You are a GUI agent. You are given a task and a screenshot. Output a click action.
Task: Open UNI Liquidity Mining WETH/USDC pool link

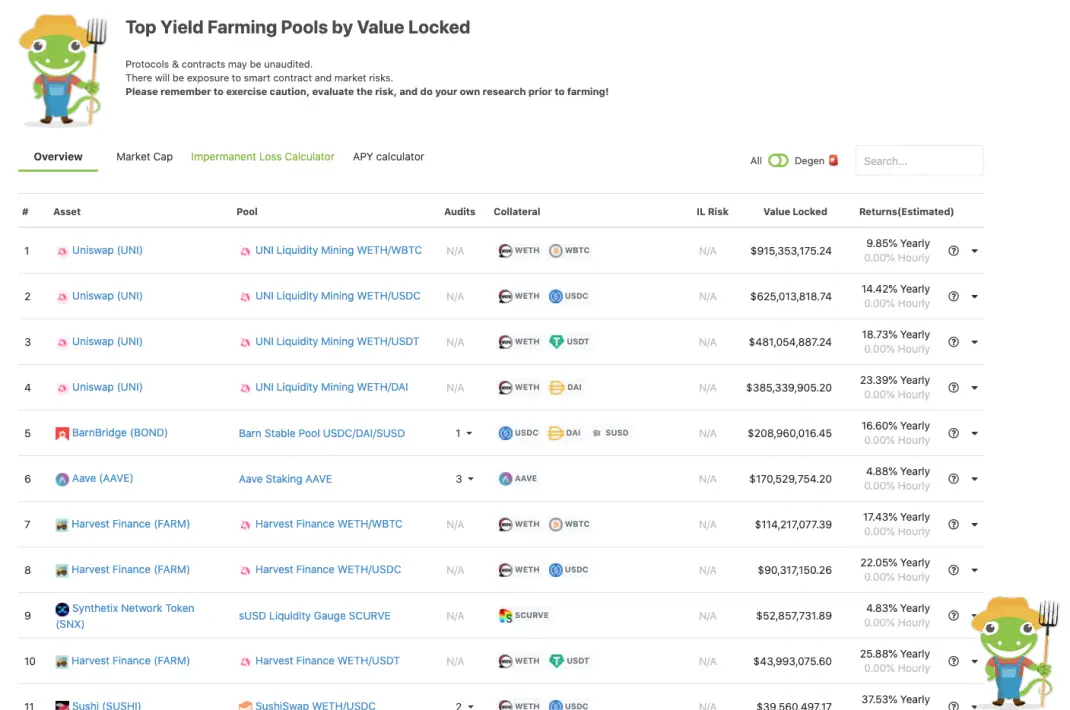[338, 296]
